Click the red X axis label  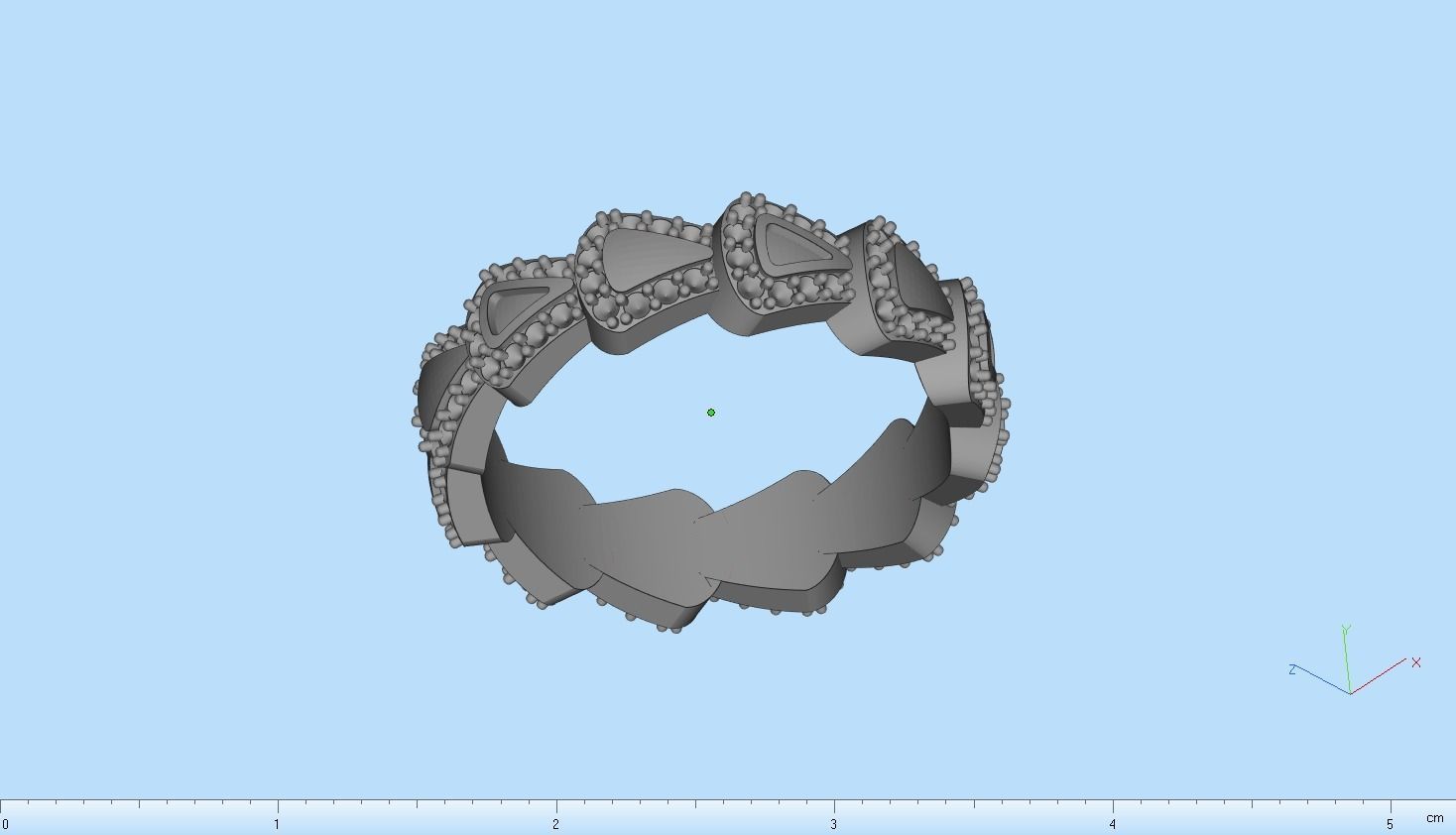pos(1416,662)
